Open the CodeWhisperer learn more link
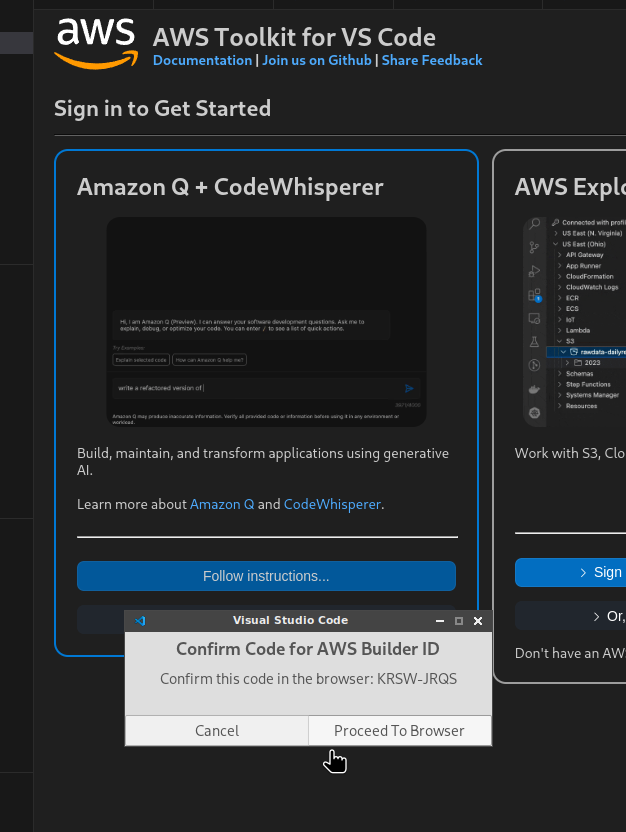This screenshot has height=832, width=626. pyautogui.click(x=332, y=504)
